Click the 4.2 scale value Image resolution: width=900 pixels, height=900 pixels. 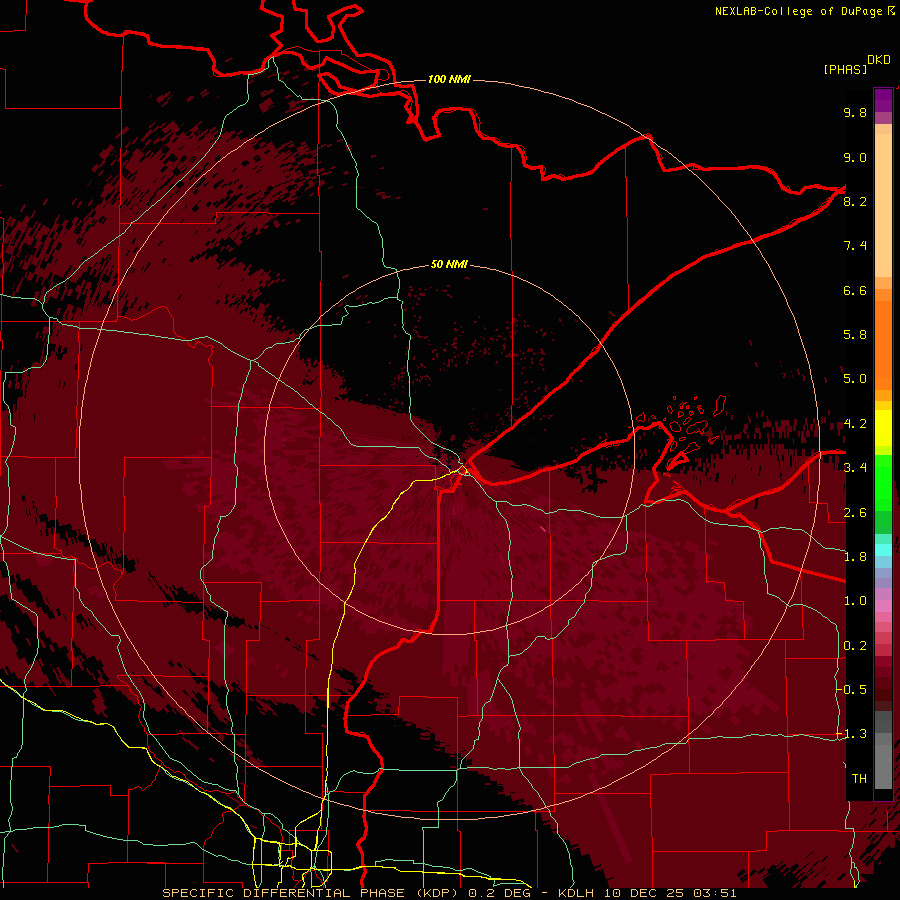855,424
